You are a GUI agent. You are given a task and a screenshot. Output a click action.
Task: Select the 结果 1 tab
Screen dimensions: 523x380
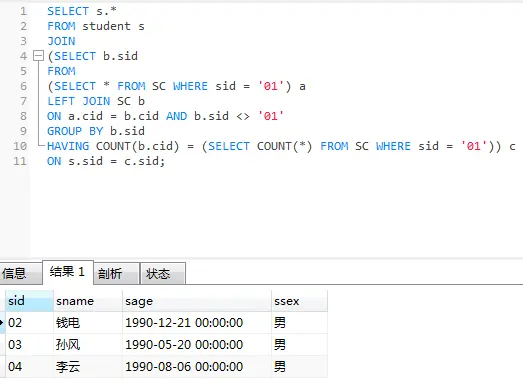click(x=68, y=272)
